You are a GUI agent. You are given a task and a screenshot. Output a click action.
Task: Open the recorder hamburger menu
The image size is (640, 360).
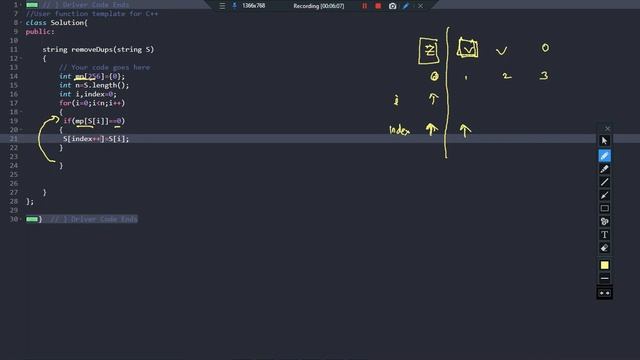coord(222,6)
